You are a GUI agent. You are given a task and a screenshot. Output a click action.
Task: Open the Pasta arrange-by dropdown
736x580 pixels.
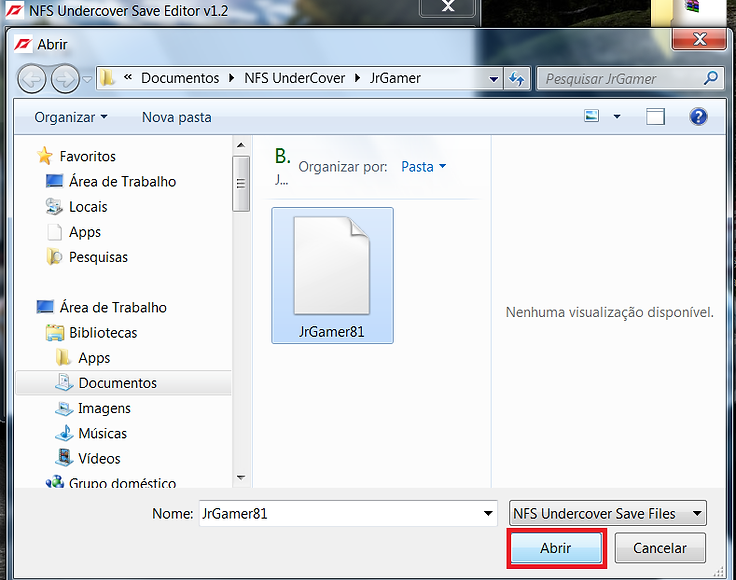tap(423, 167)
